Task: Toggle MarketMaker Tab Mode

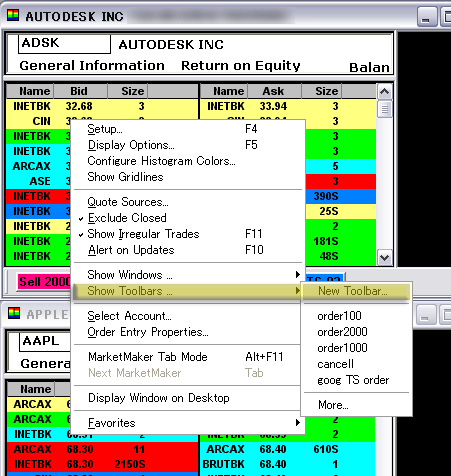Action: 188,357
